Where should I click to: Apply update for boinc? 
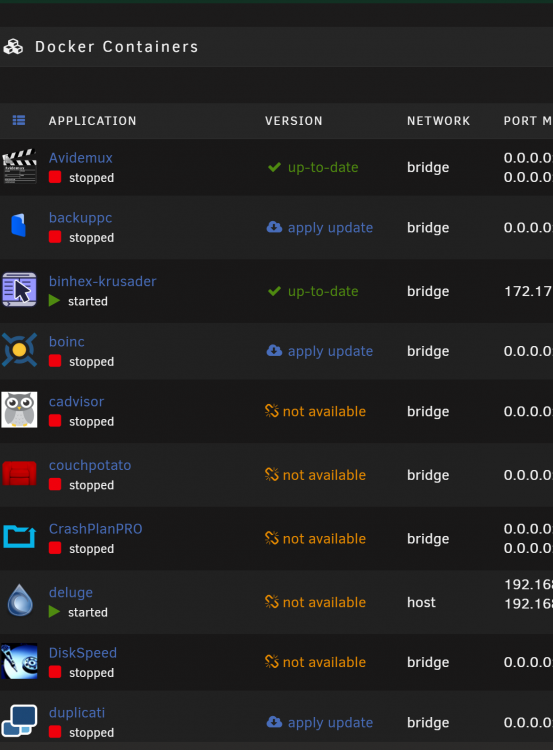(330, 351)
